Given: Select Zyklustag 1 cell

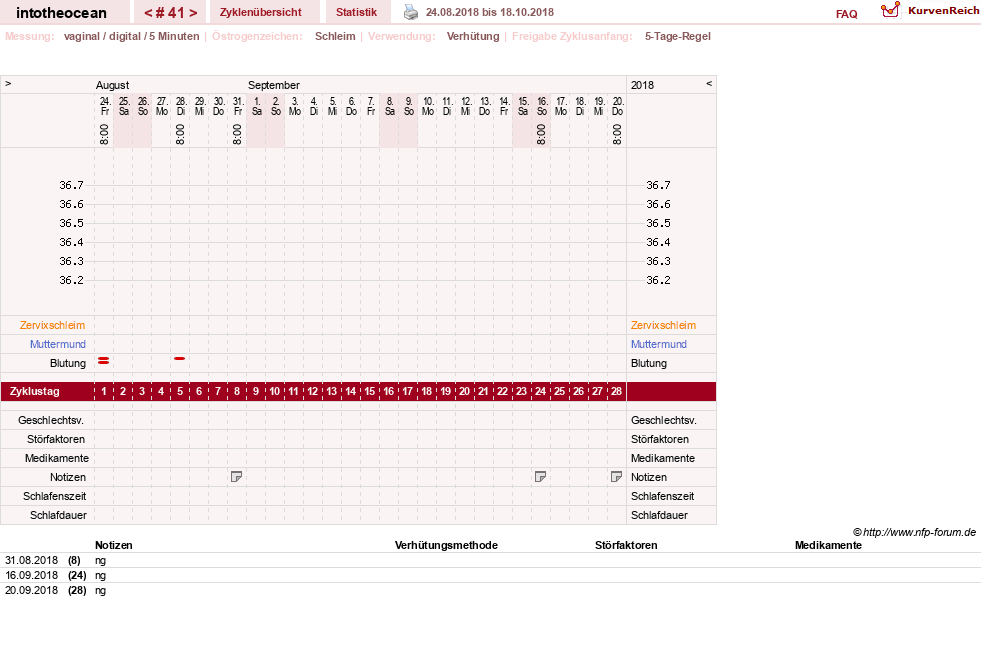Looking at the screenshot, I should click(x=104, y=391).
